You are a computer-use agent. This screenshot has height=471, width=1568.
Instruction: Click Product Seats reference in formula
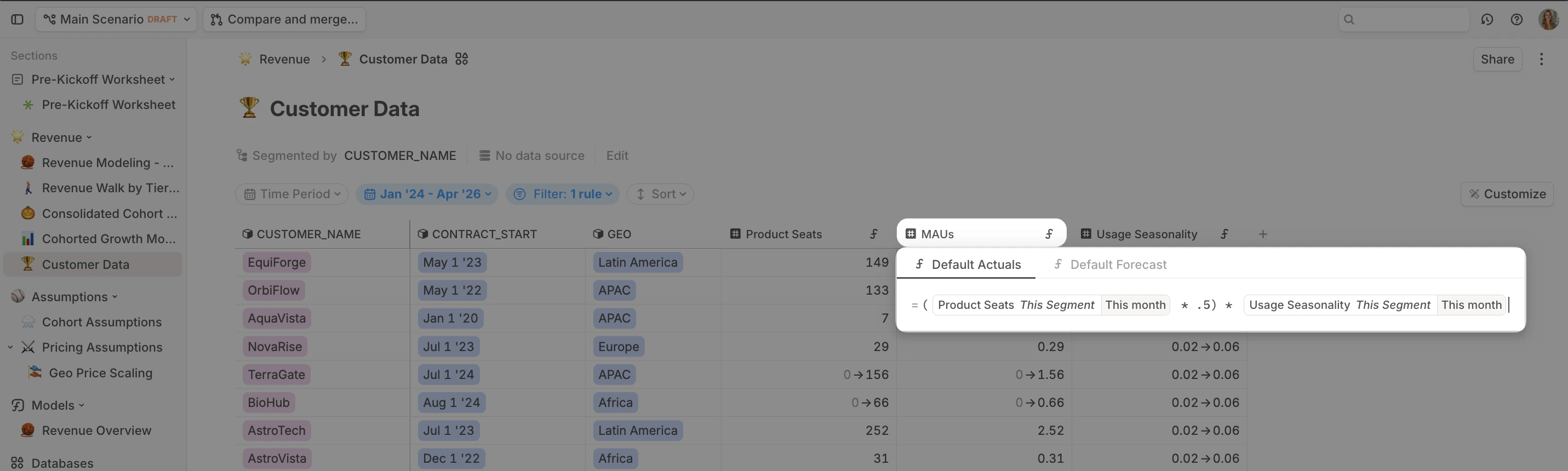coord(1016,305)
